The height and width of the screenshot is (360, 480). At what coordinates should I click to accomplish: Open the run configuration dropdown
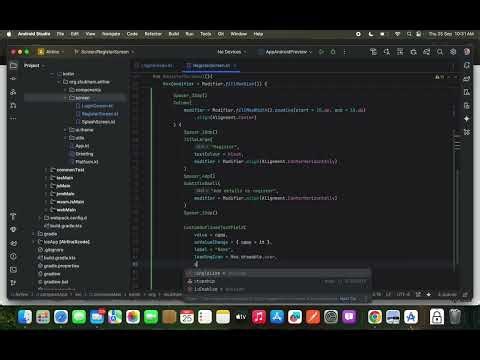click(x=286, y=52)
